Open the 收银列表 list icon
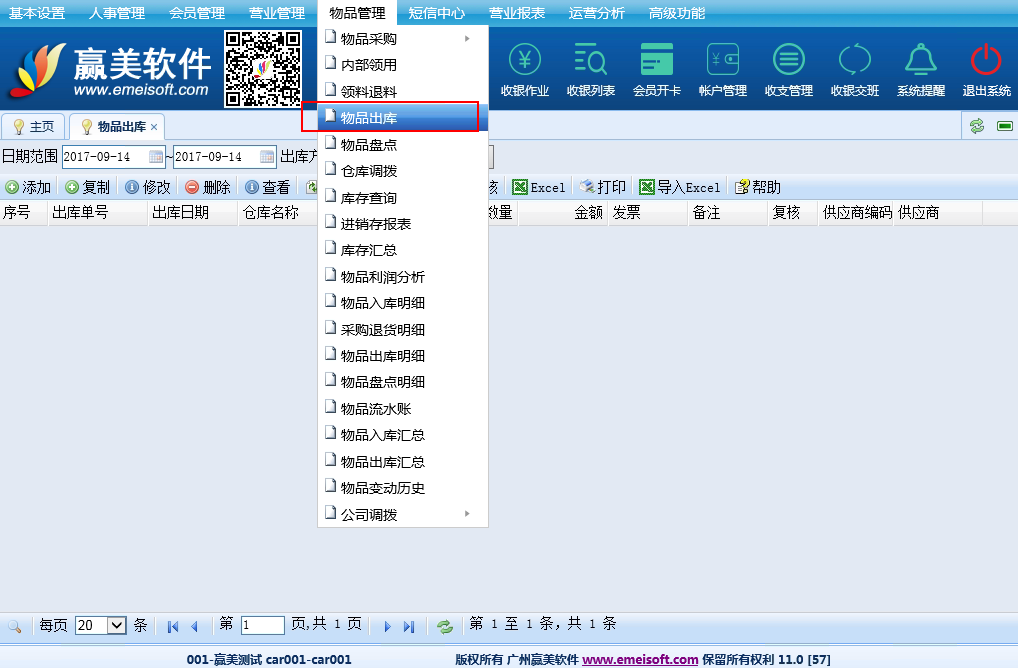 pyautogui.click(x=590, y=62)
